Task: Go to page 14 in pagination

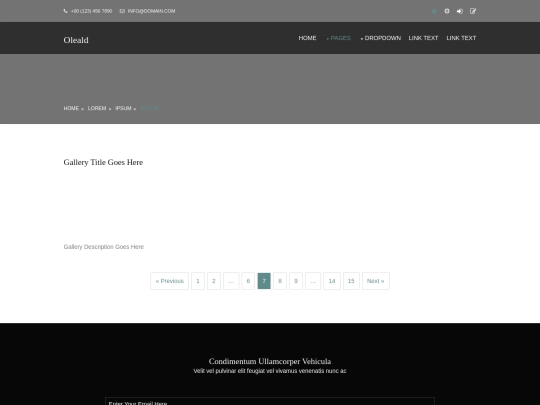Action: [332, 281]
